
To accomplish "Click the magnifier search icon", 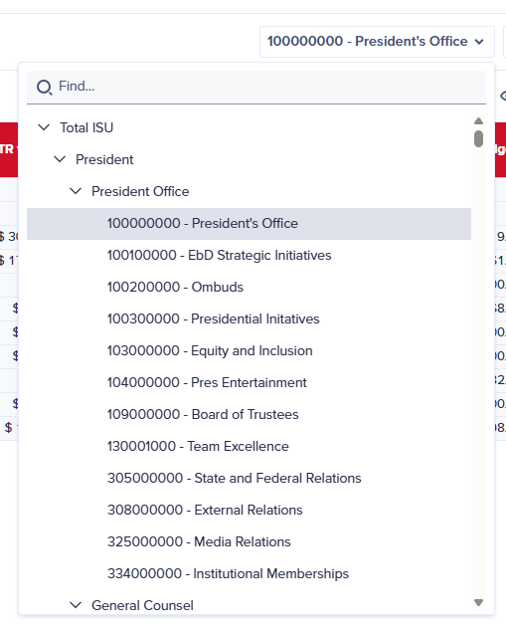I will [44, 87].
